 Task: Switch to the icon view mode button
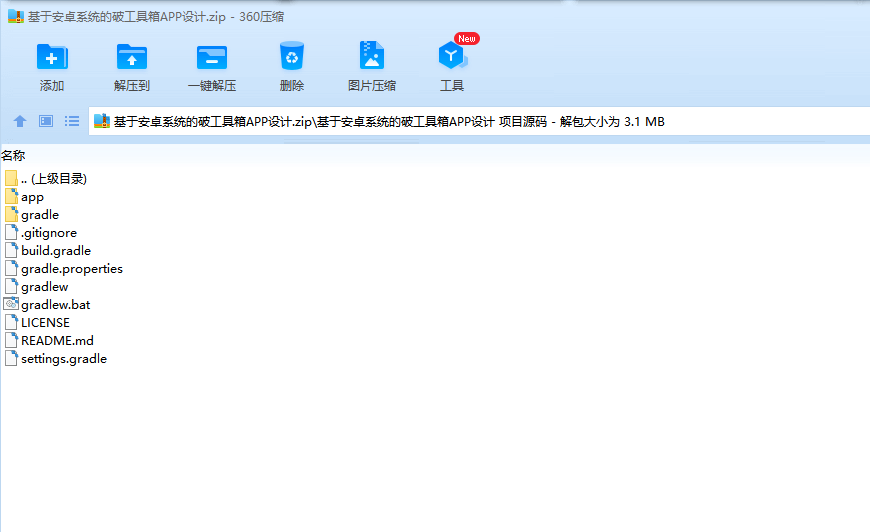[46, 121]
